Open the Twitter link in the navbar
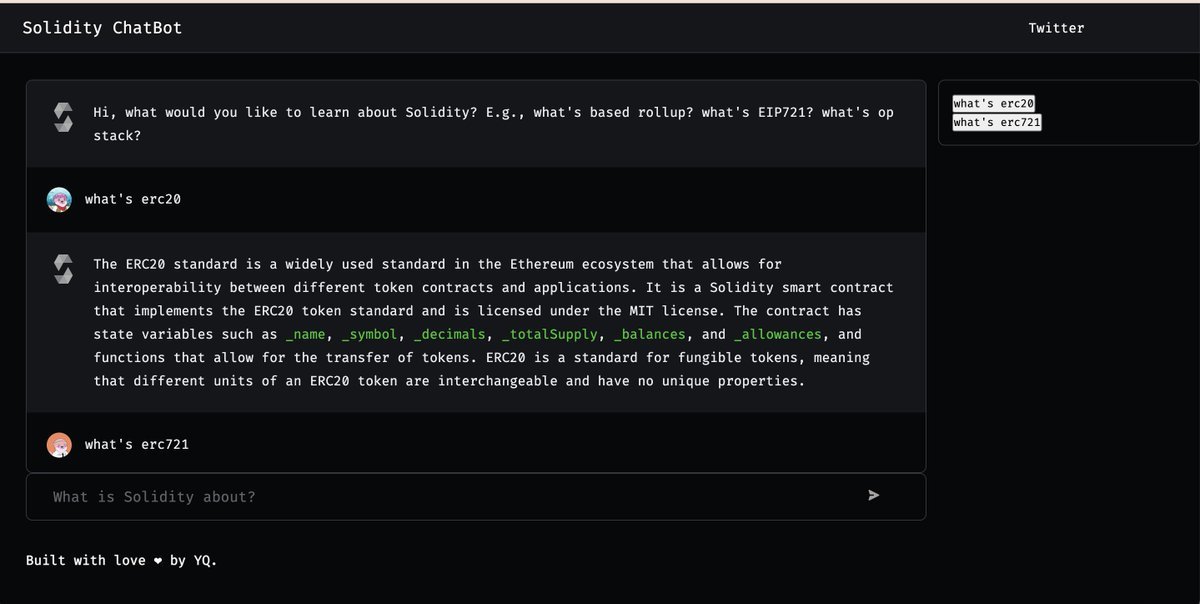The image size is (1200, 604). pyautogui.click(x=1056, y=27)
